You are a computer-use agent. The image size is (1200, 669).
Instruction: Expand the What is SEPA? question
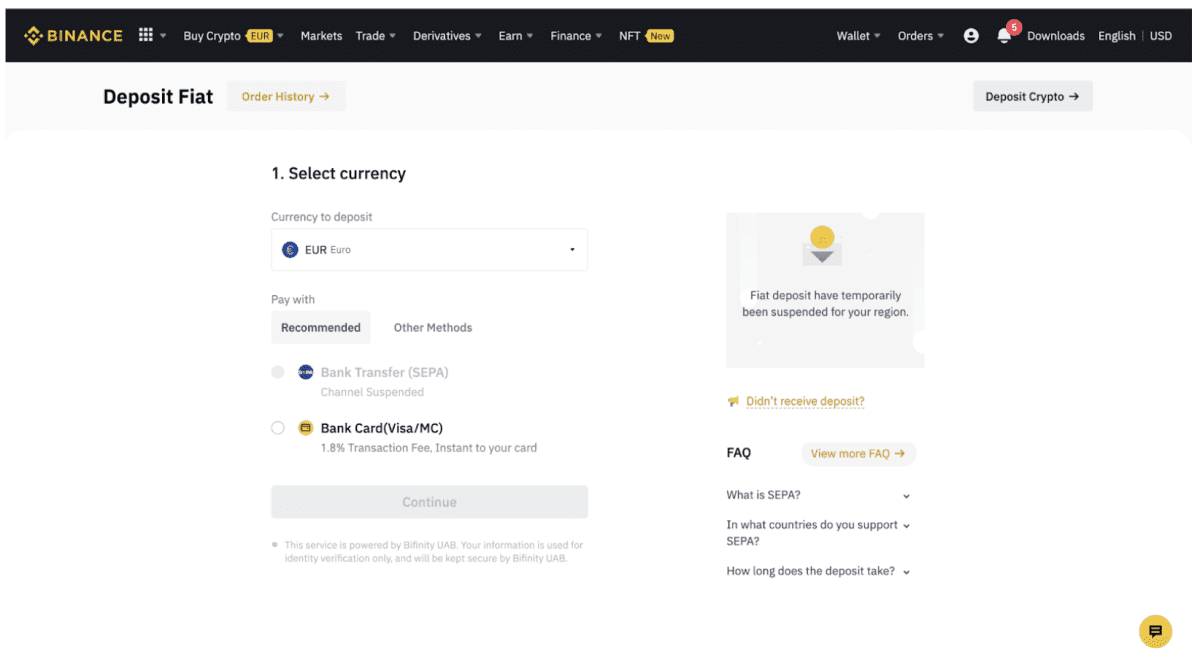pos(818,495)
